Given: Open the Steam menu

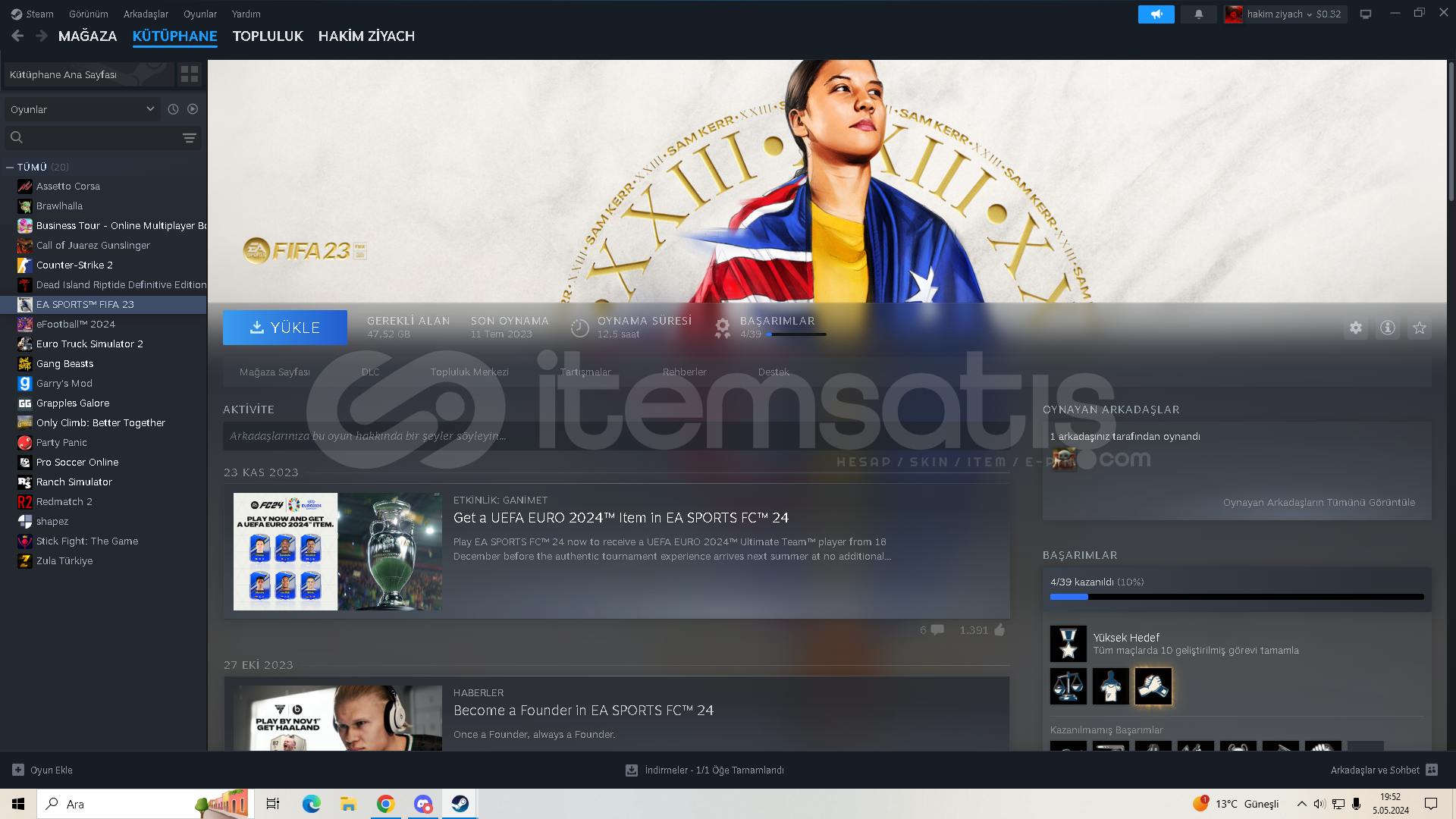Looking at the screenshot, I should [32, 14].
